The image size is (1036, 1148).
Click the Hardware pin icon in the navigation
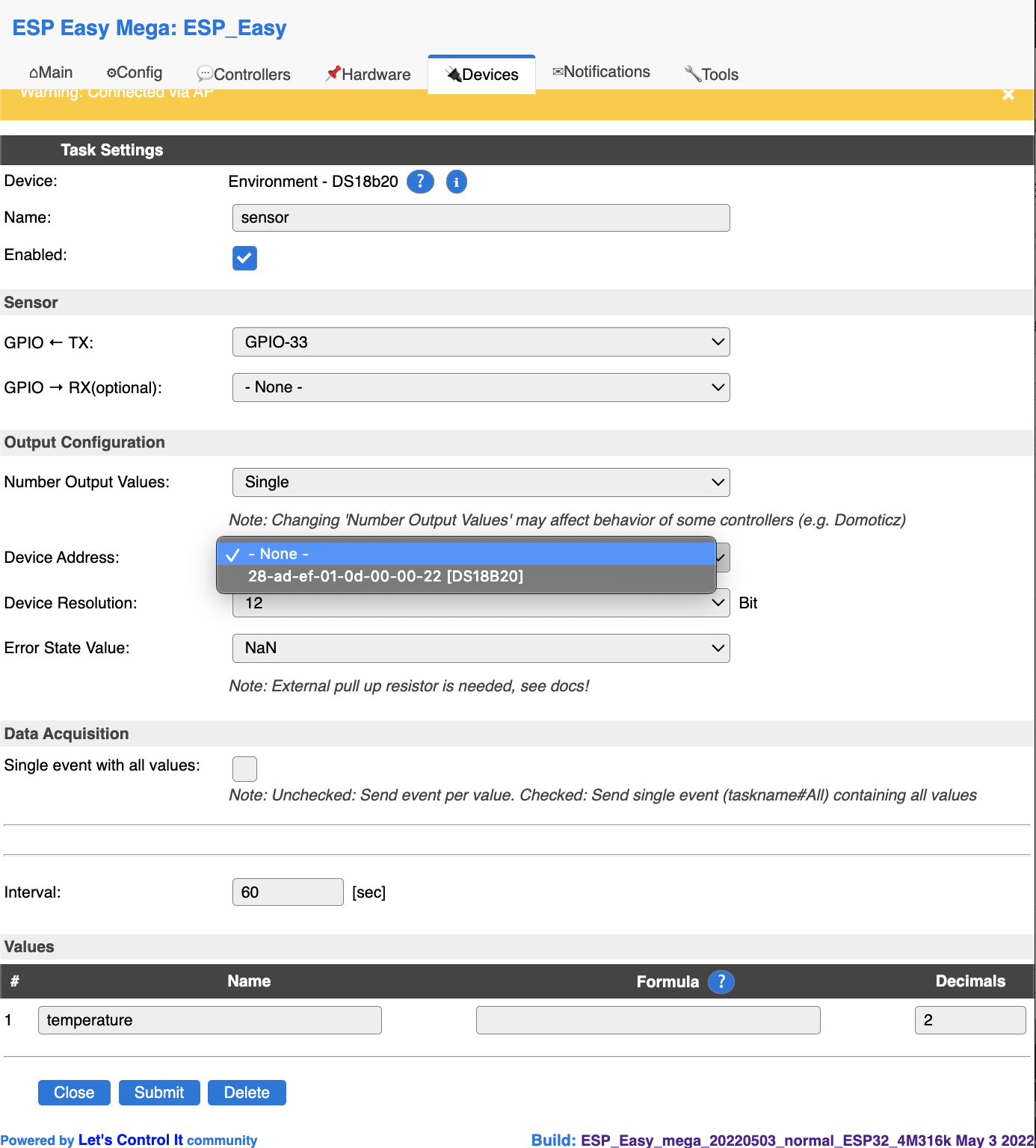pos(333,72)
